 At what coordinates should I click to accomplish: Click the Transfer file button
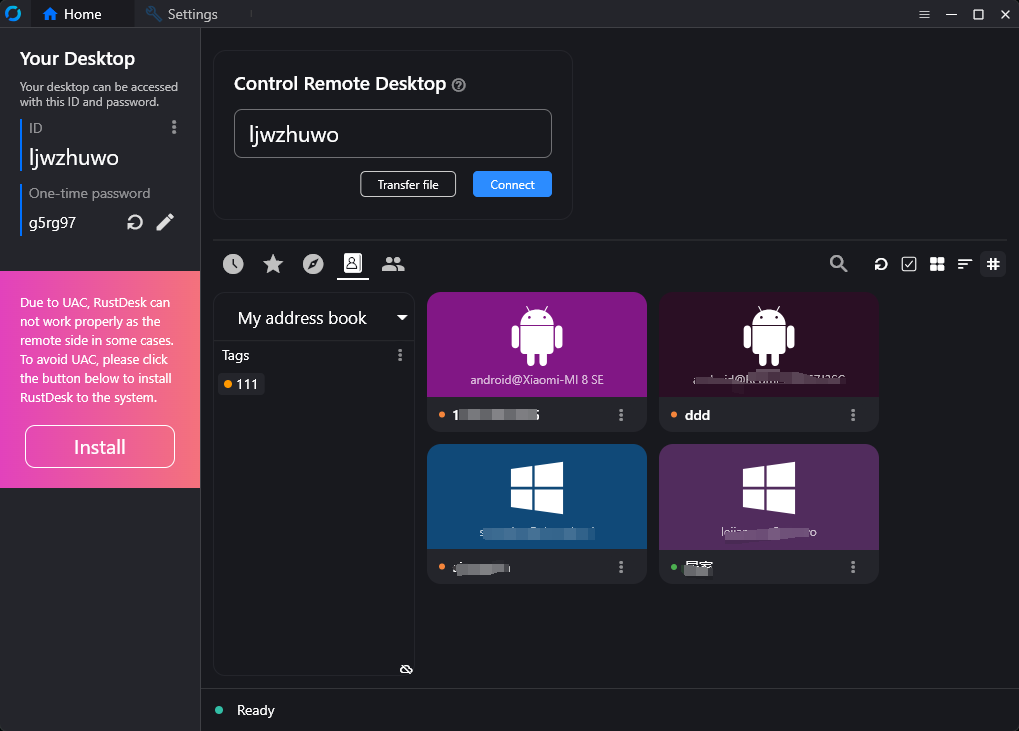tap(408, 184)
